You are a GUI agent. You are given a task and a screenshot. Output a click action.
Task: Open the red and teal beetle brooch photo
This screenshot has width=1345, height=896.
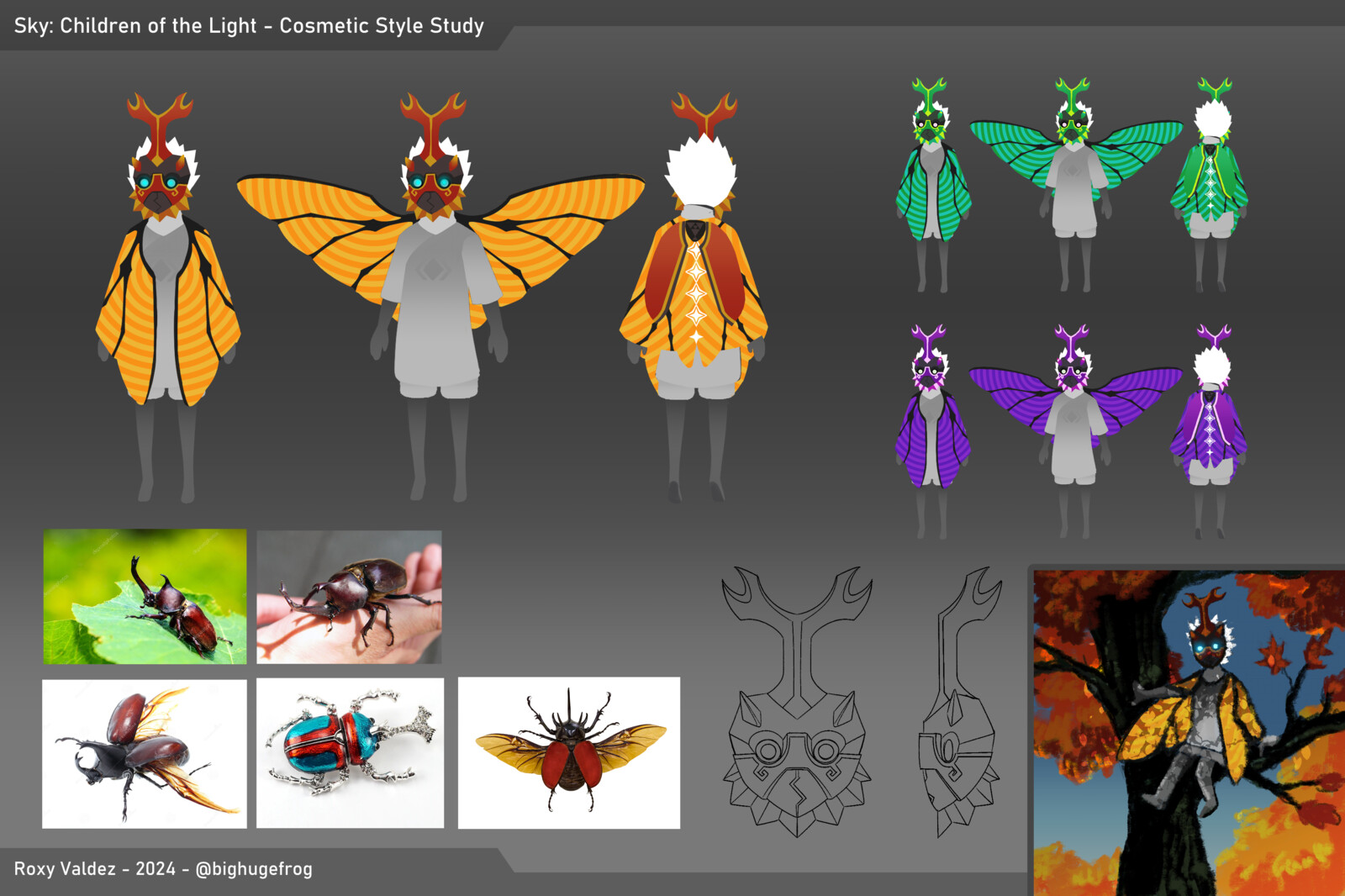(x=350, y=753)
